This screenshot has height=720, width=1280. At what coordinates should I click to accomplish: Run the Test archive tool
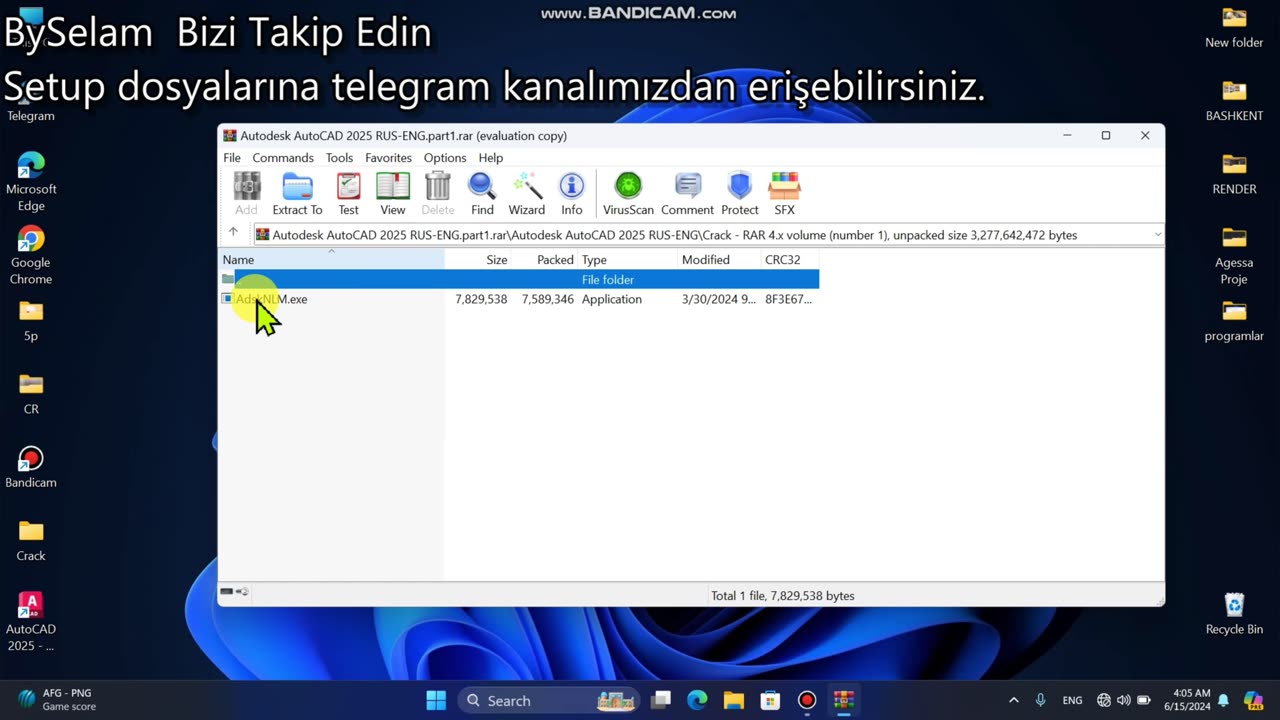click(348, 194)
